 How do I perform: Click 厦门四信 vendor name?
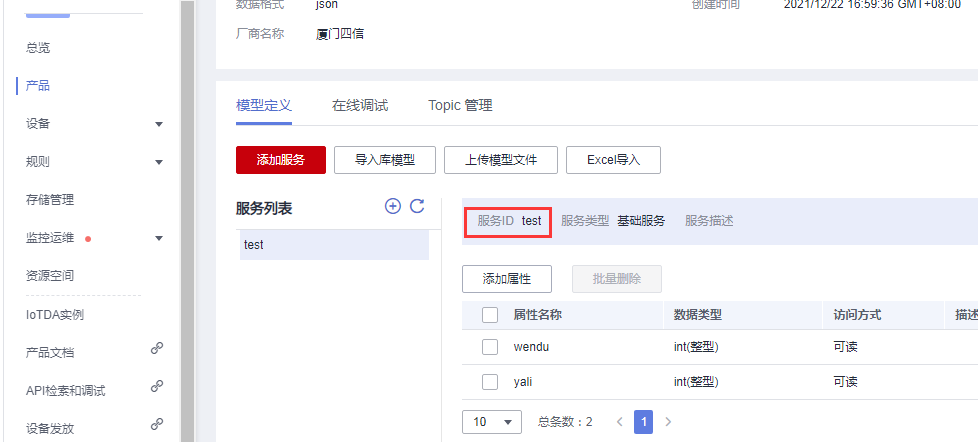tap(341, 34)
